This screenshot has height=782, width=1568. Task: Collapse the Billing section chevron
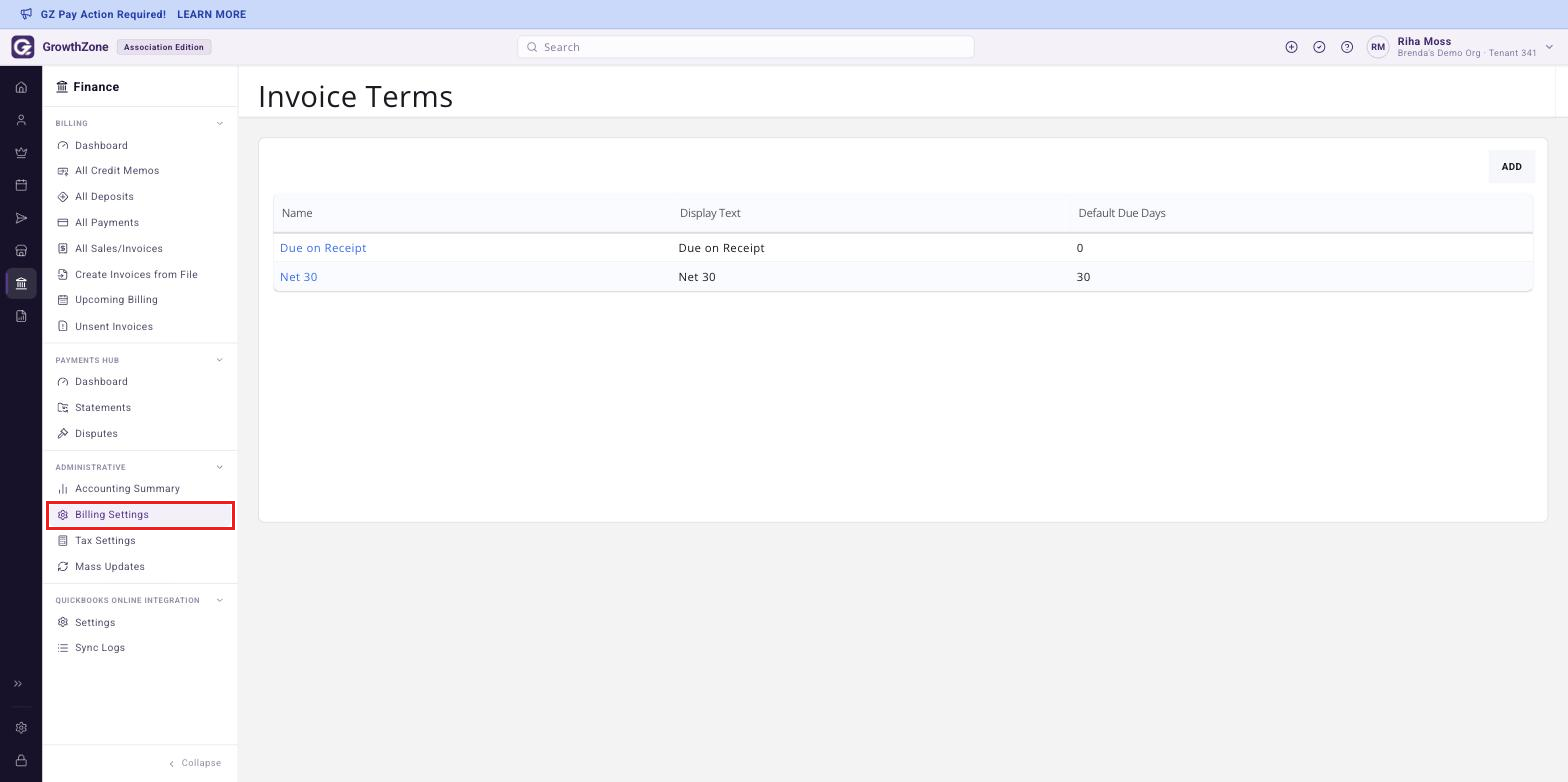(220, 124)
